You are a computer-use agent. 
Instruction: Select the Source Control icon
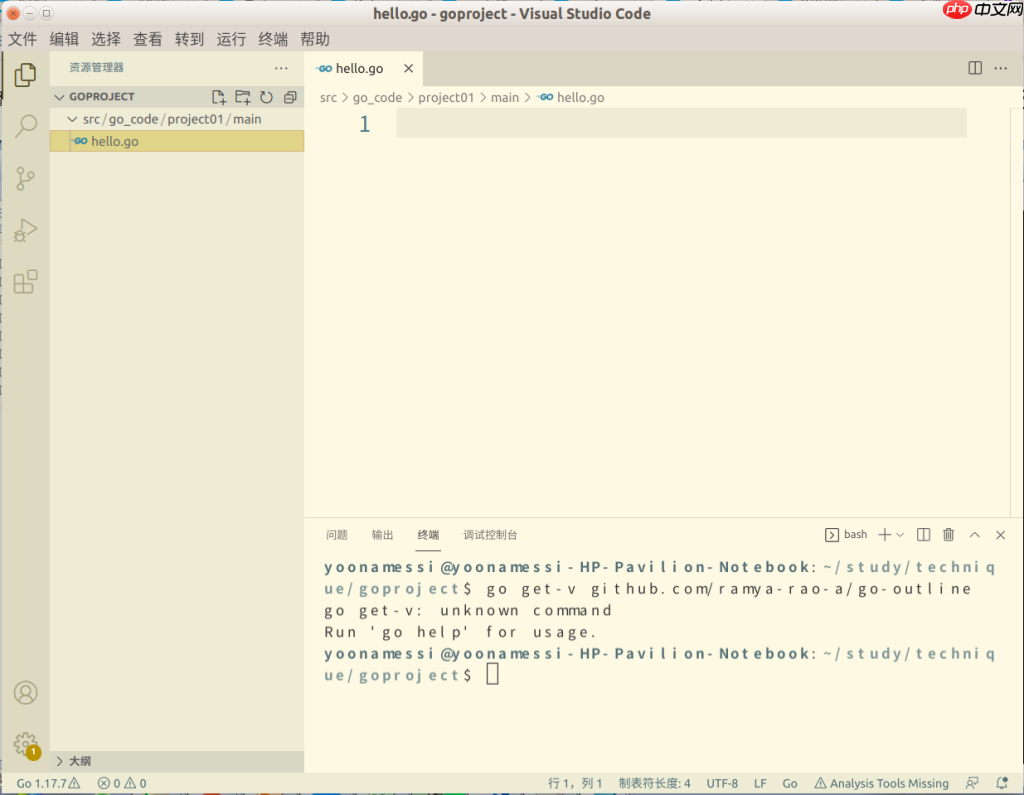tap(25, 178)
